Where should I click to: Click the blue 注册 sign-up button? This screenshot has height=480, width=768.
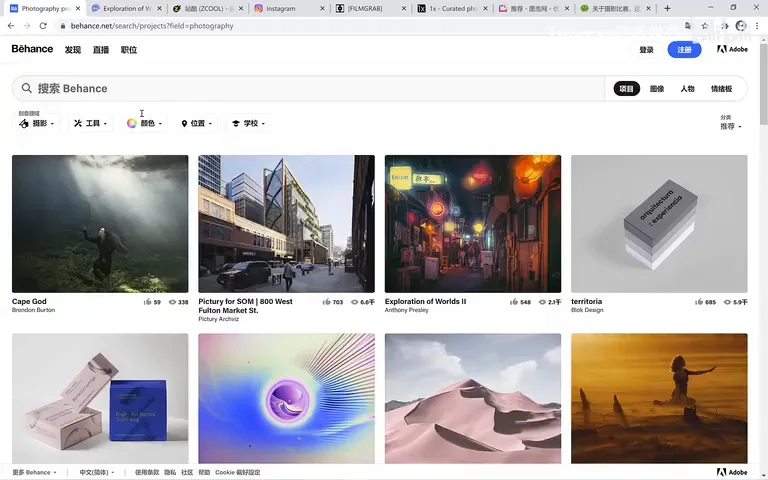pyautogui.click(x=684, y=49)
